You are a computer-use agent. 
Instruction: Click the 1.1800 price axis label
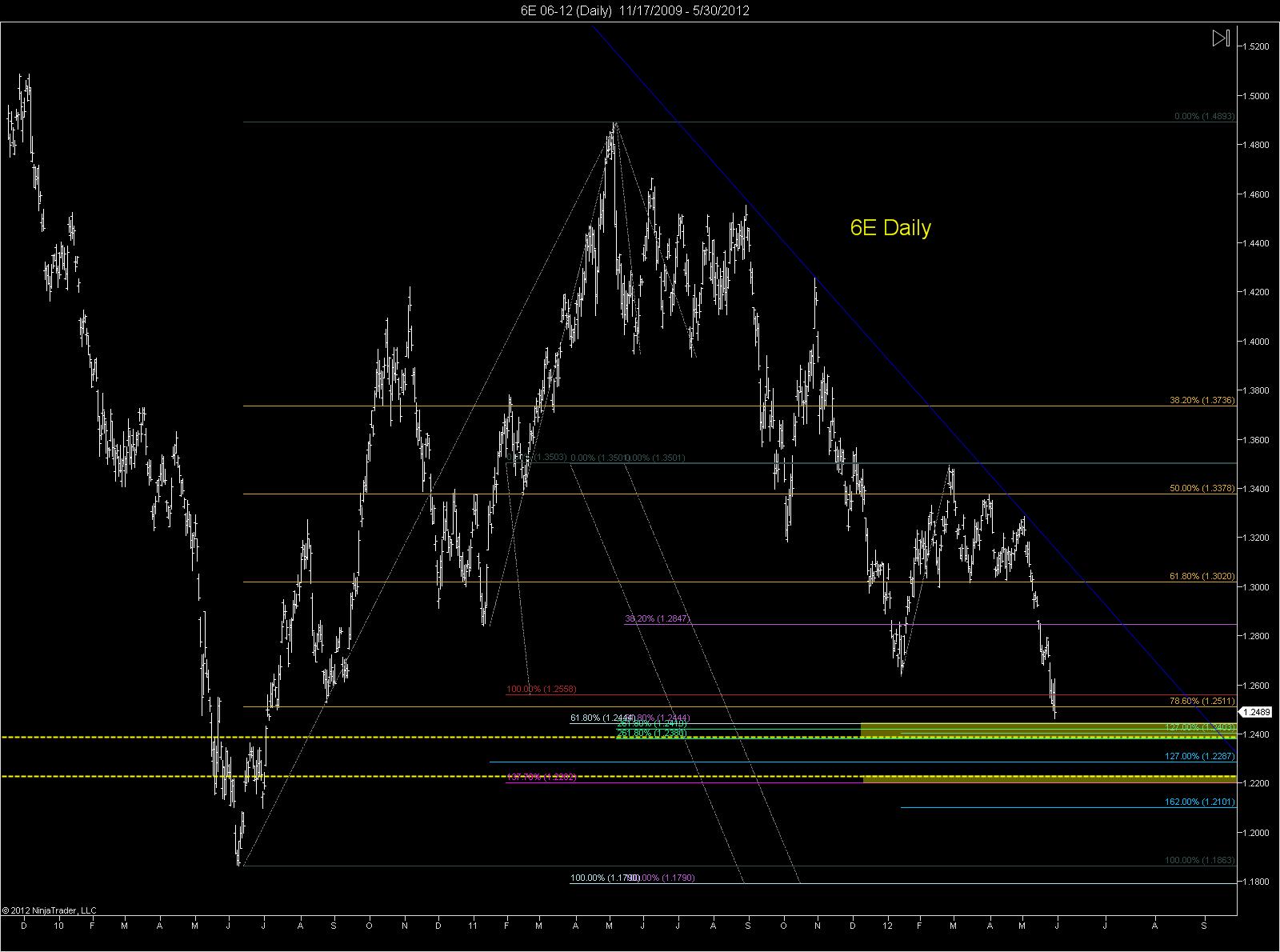pos(1255,882)
